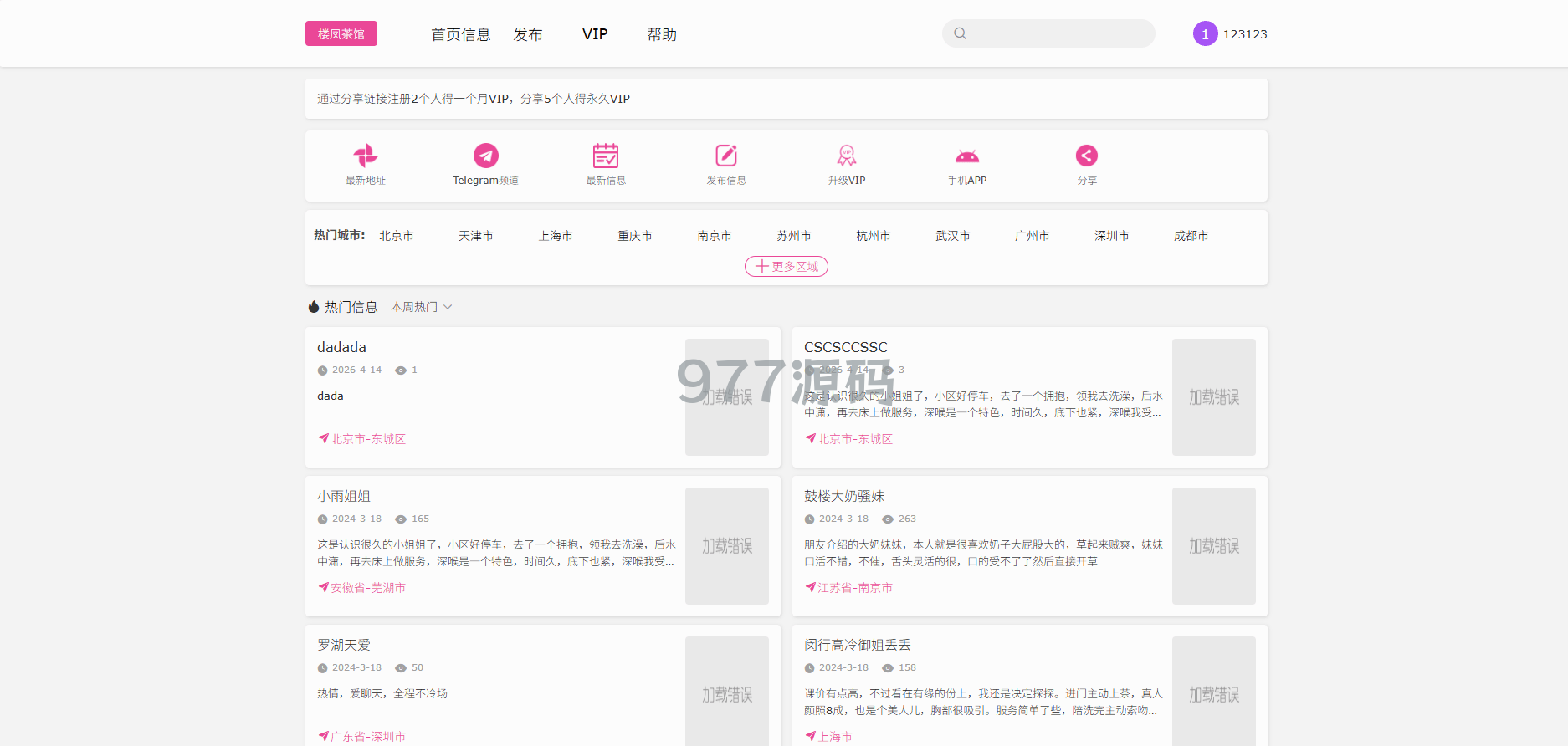Open the 最新地址 pinwheel icon

[x=366, y=156]
